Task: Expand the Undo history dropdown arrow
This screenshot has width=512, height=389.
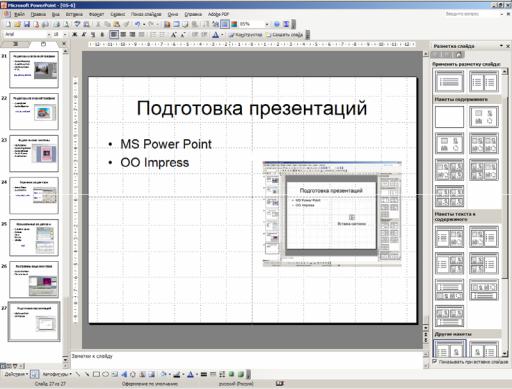Action: [144, 24]
